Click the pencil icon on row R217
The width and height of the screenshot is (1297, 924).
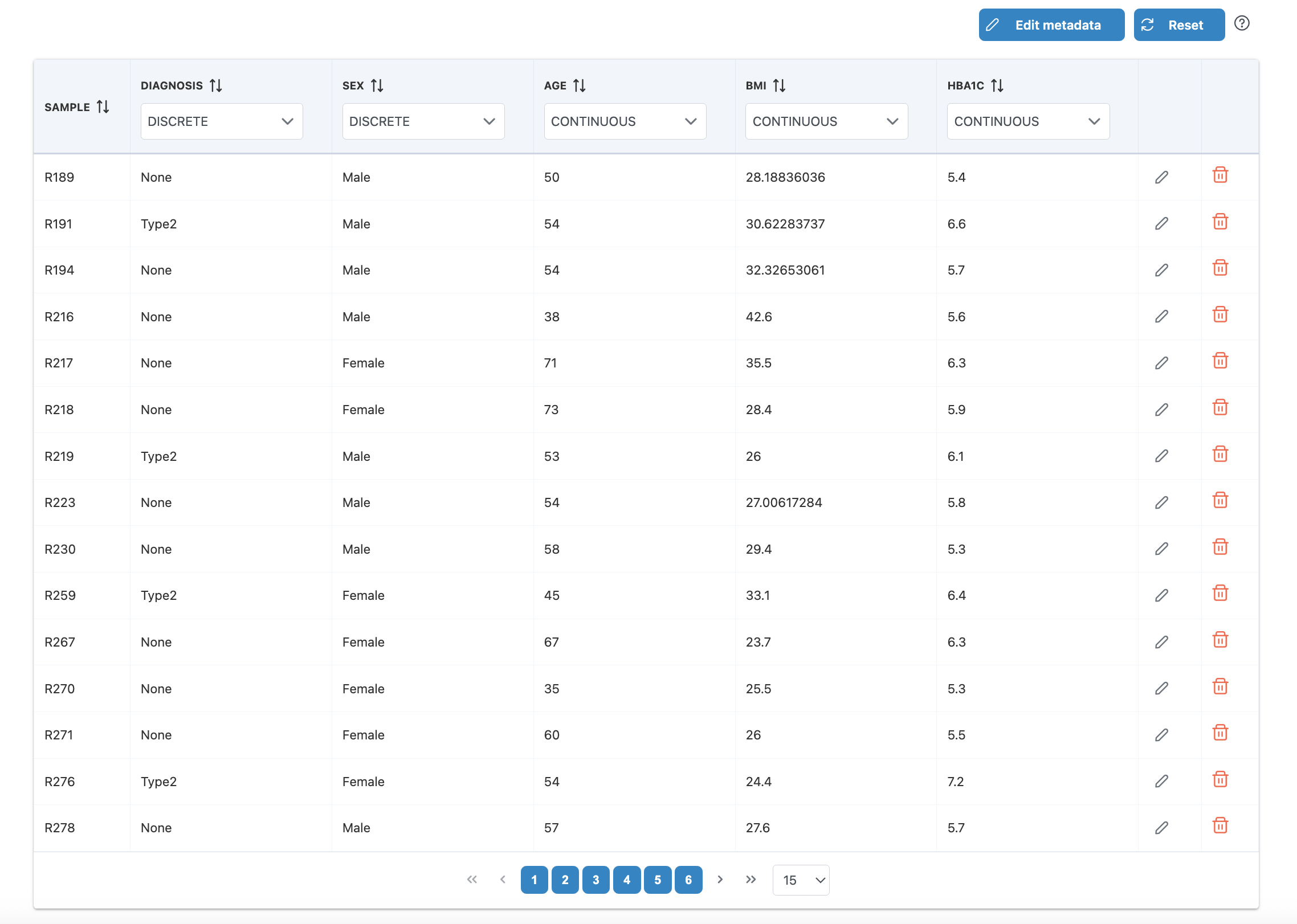click(x=1161, y=363)
